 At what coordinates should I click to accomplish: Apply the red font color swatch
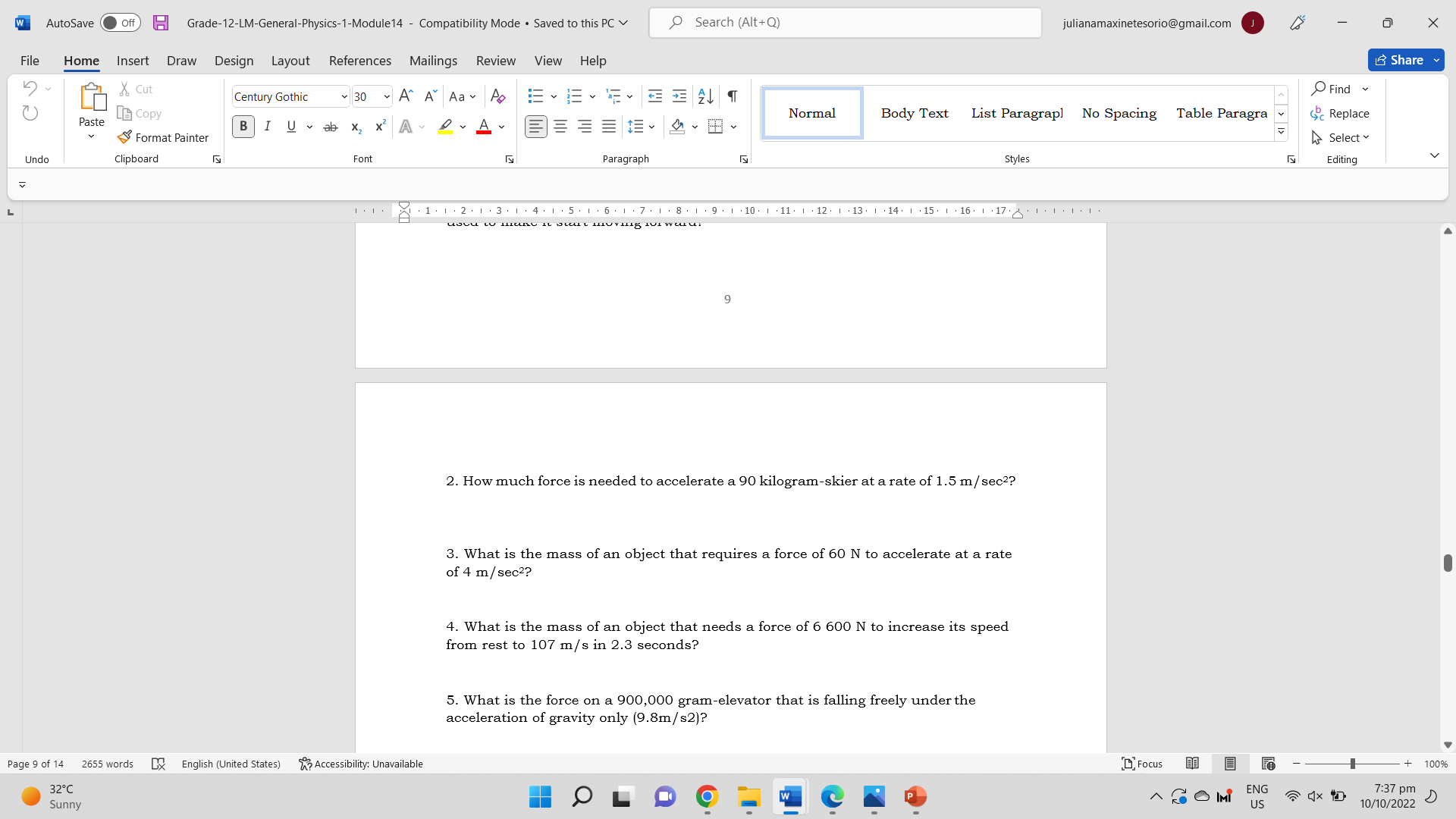pyautogui.click(x=484, y=127)
